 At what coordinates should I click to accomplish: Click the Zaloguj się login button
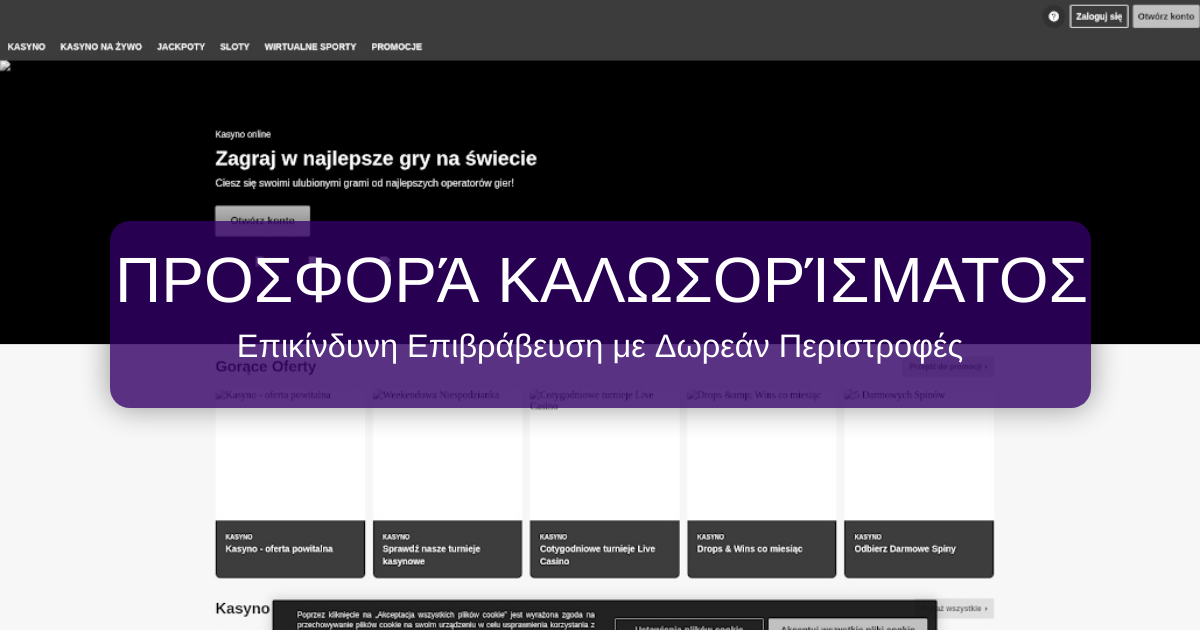(1099, 16)
